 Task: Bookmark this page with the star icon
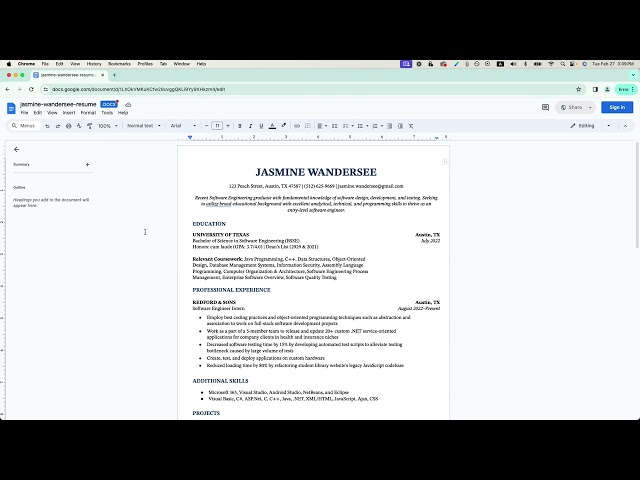click(578, 89)
